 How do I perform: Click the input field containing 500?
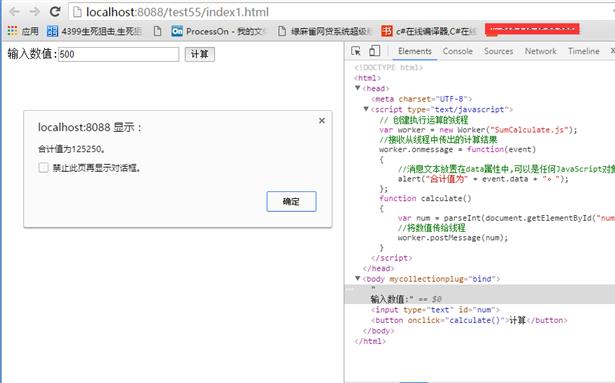click(118, 54)
